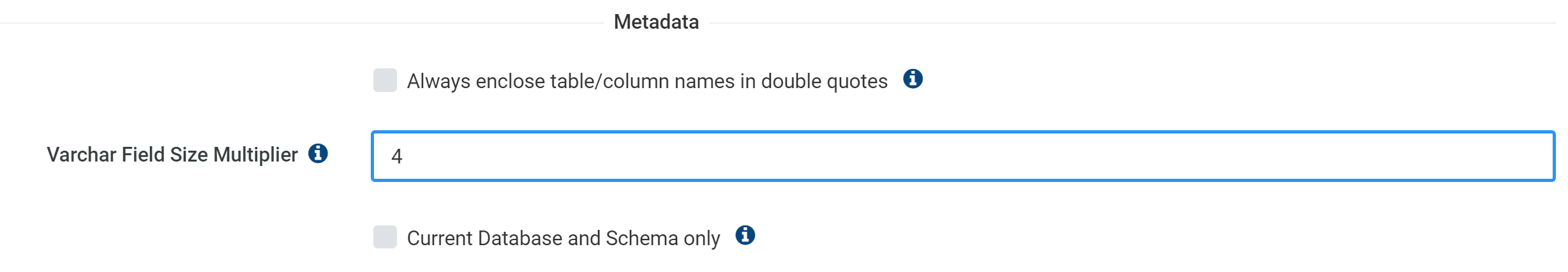The height and width of the screenshot is (272, 1568).
Task: Toggle double quotes option via its label text
Action: [x=647, y=81]
